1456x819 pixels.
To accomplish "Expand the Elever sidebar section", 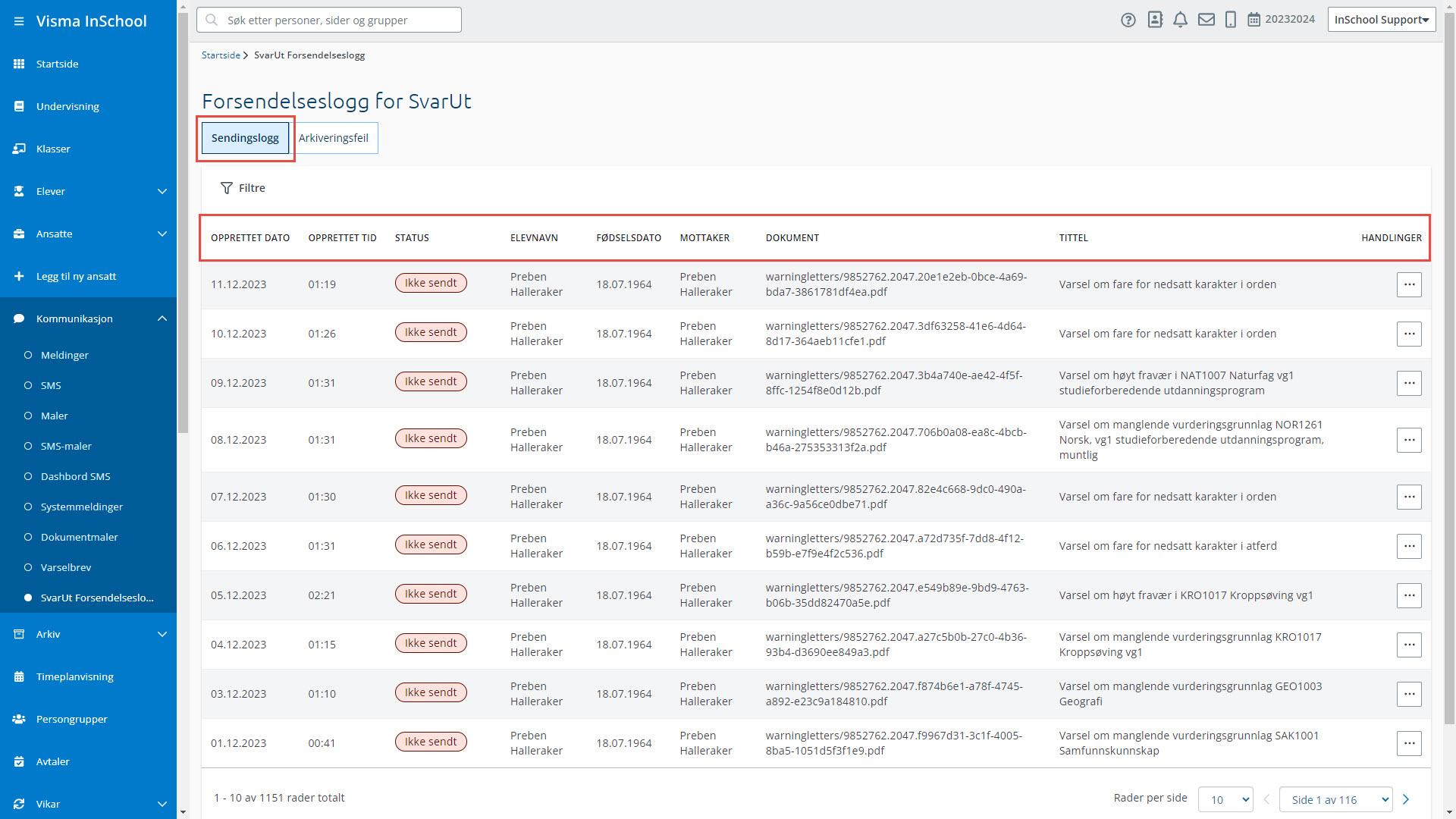I will [88, 191].
